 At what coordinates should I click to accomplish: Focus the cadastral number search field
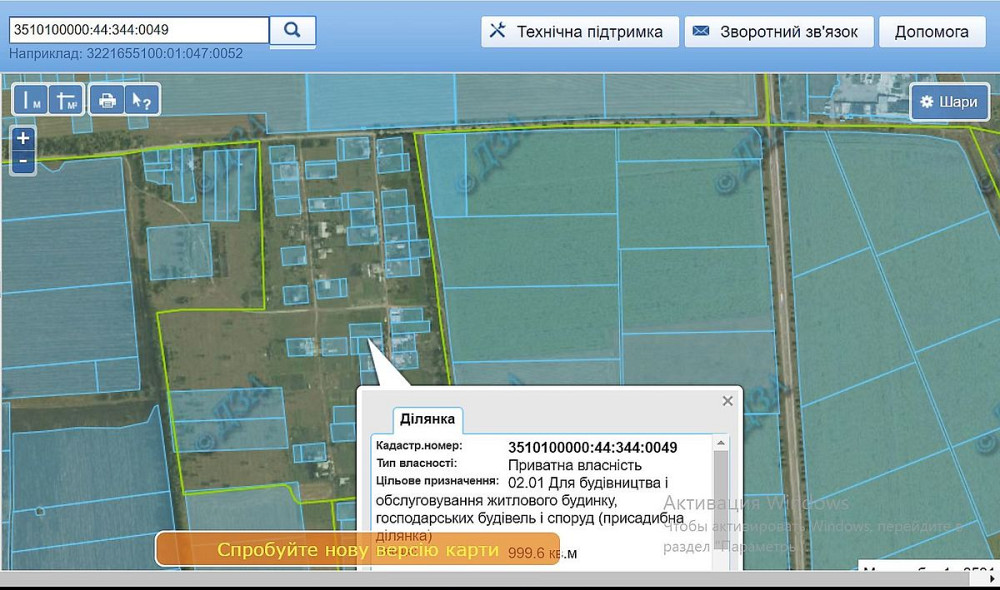click(139, 30)
